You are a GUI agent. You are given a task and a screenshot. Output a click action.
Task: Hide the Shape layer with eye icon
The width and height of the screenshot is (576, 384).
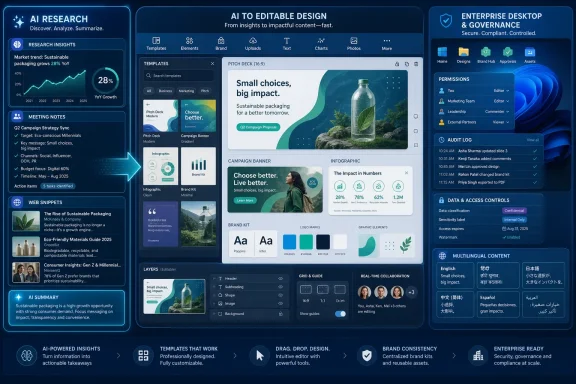280,295
